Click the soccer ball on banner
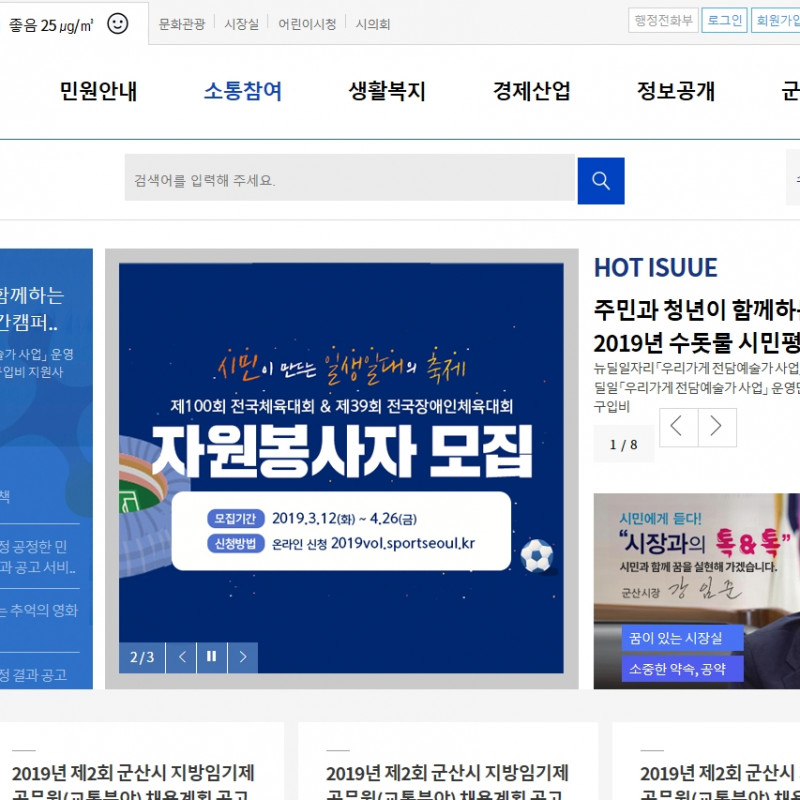The width and height of the screenshot is (800, 800). [537, 555]
